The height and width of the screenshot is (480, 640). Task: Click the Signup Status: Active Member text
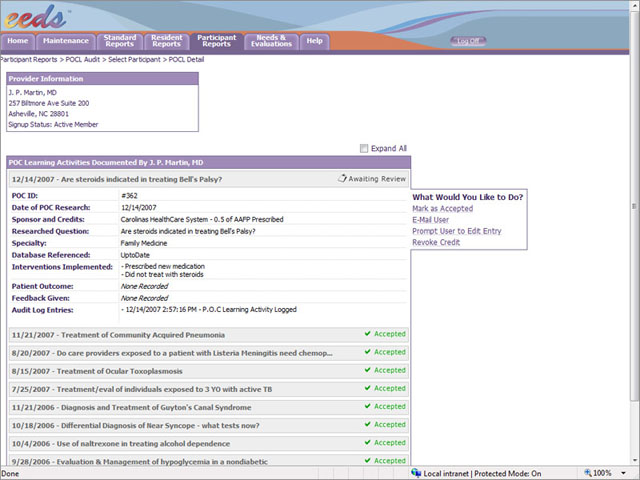(53, 124)
